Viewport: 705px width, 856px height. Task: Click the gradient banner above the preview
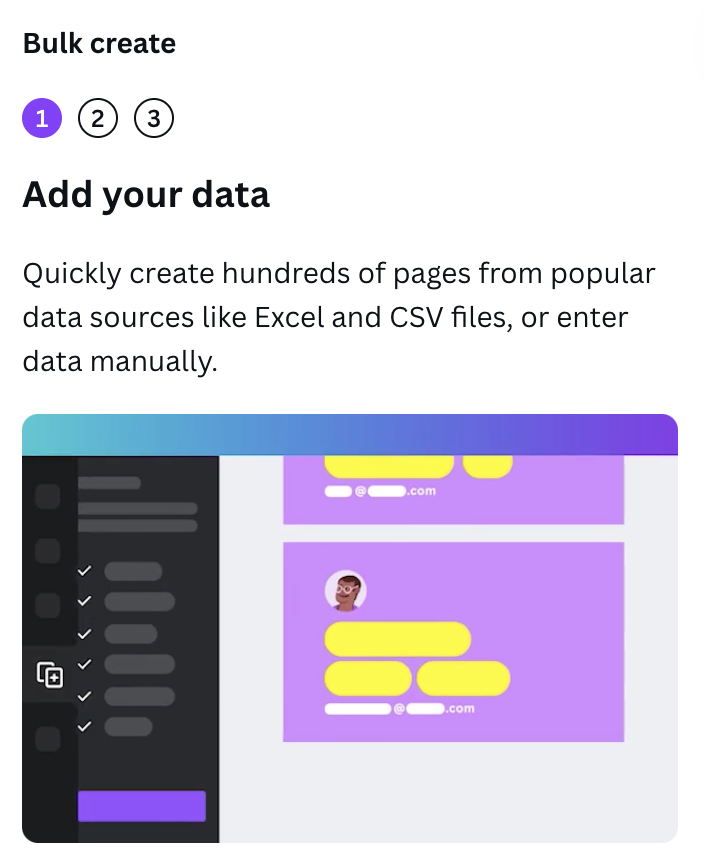pyautogui.click(x=350, y=433)
